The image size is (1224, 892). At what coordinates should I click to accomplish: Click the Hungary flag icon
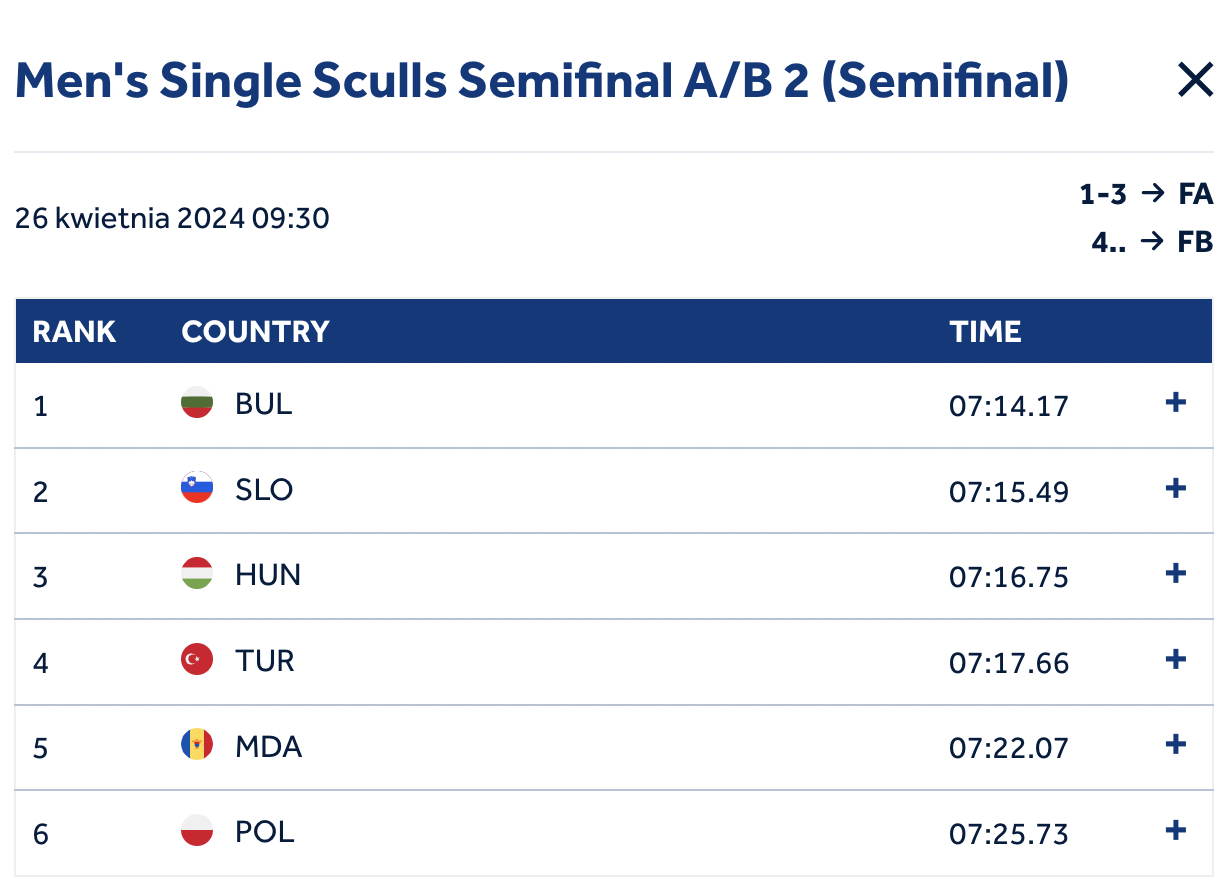pos(197,574)
